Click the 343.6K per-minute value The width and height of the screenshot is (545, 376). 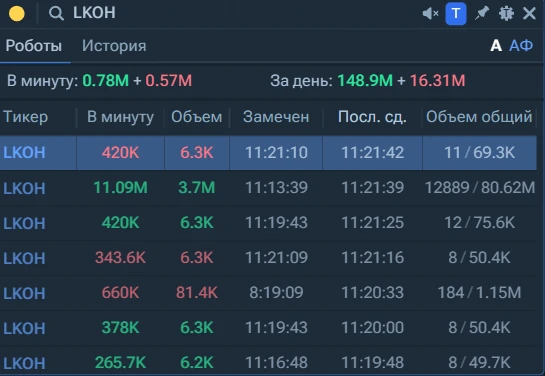point(120,258)
